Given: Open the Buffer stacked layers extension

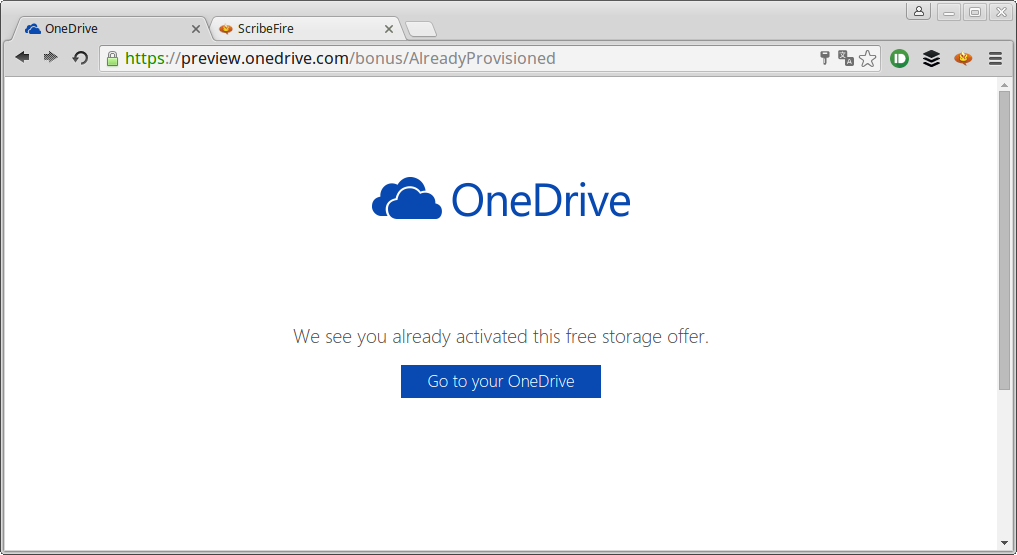Looking at the screenshot, I should click(x=931, y=58).
